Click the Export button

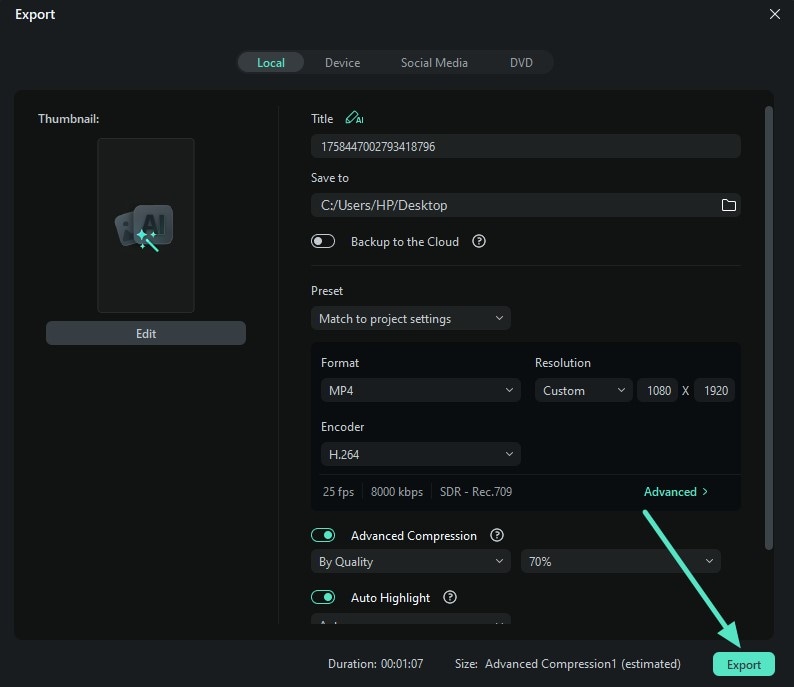tap(743, 664)
